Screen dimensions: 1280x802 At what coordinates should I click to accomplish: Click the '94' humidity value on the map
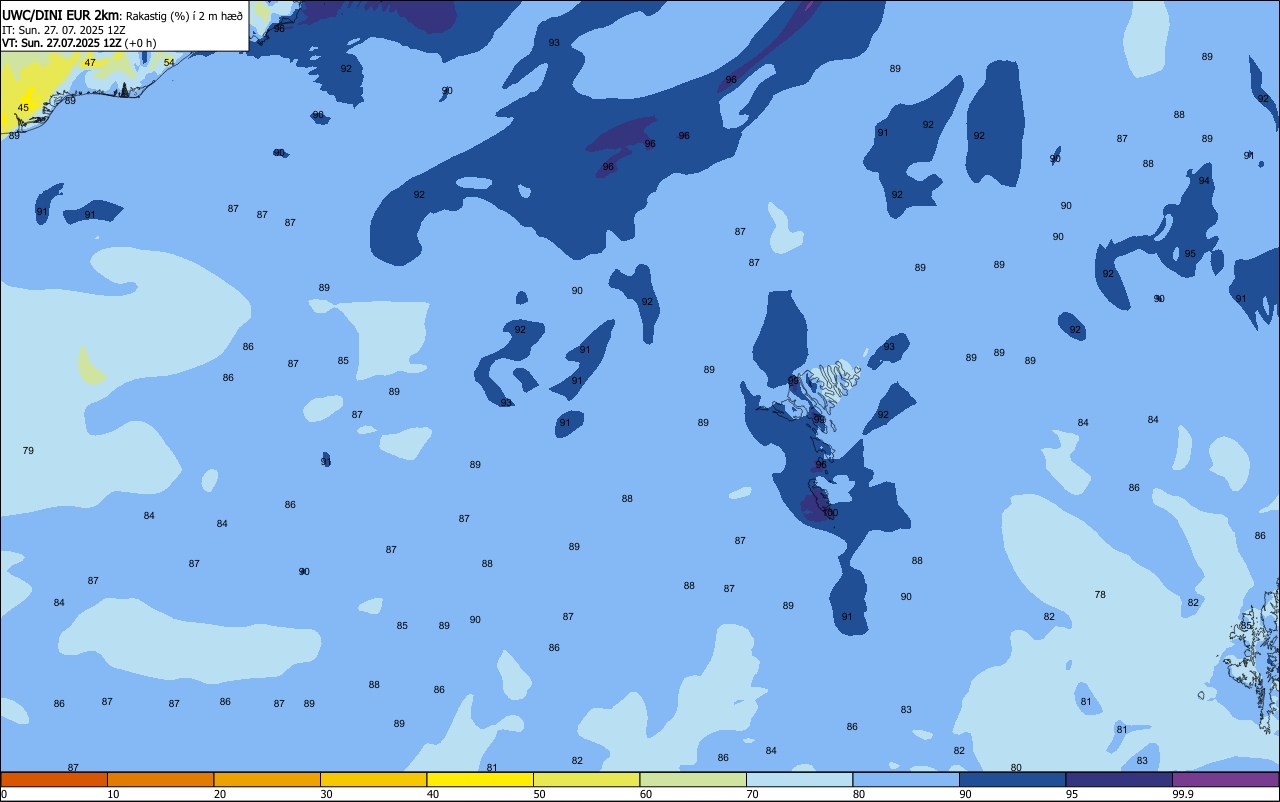(x=1204, y=181)
